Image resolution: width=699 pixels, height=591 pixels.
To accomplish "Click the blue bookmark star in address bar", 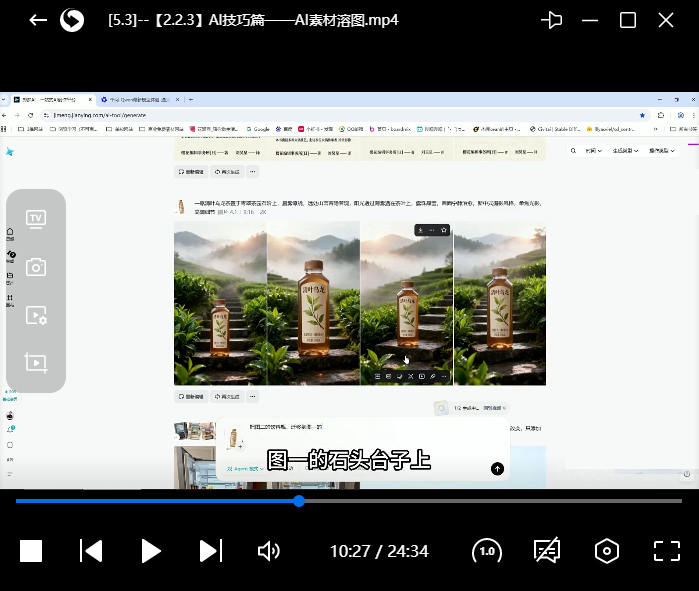I will point(642,115).
